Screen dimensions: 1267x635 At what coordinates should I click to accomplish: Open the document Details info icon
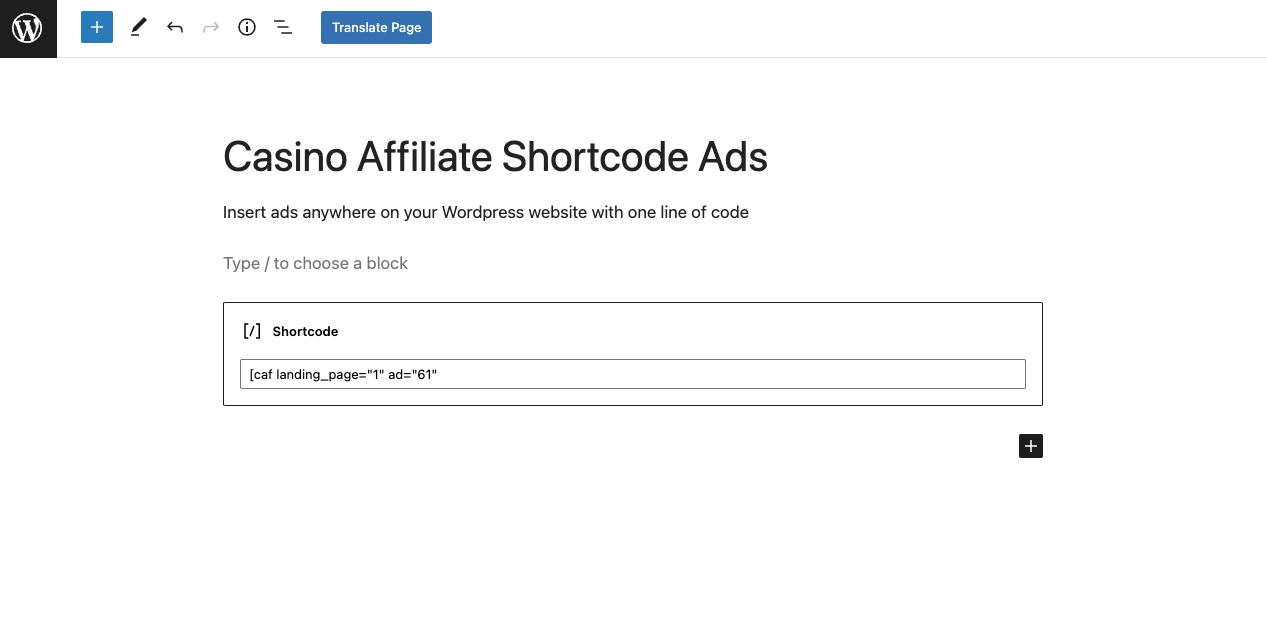[247, 27]
